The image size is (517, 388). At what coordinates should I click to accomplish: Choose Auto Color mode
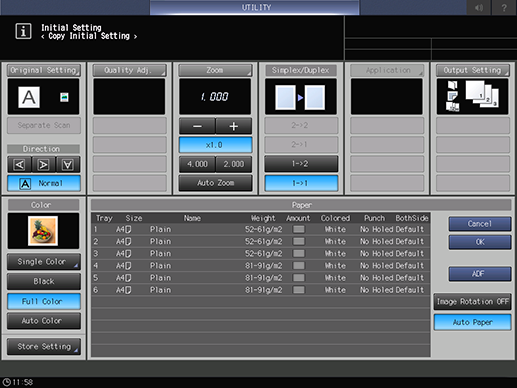pyautogui.click(x=44, y=321)
